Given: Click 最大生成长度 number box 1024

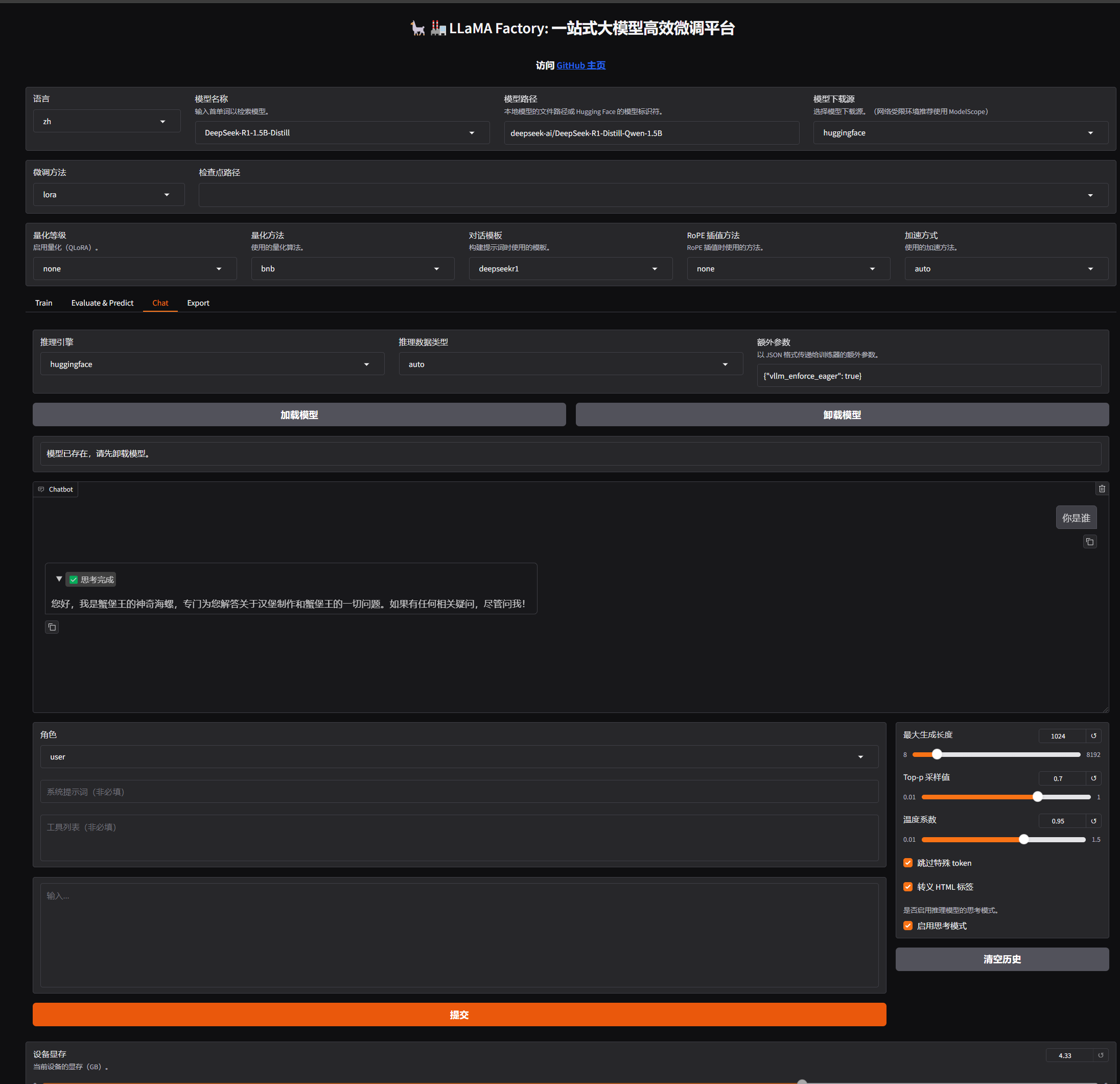Looking at the screenshot, I should [x=1062, y=736].
